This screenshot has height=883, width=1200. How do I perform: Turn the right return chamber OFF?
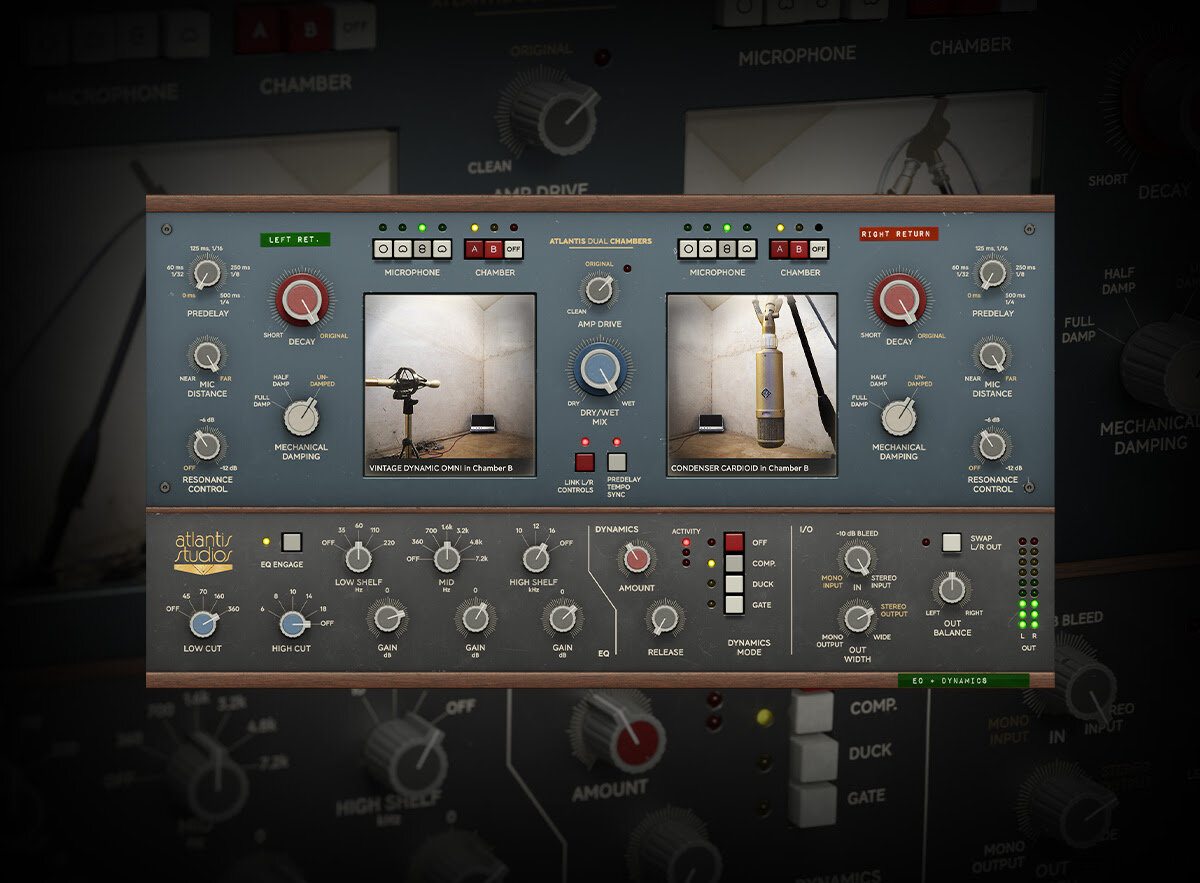(818, 249)
